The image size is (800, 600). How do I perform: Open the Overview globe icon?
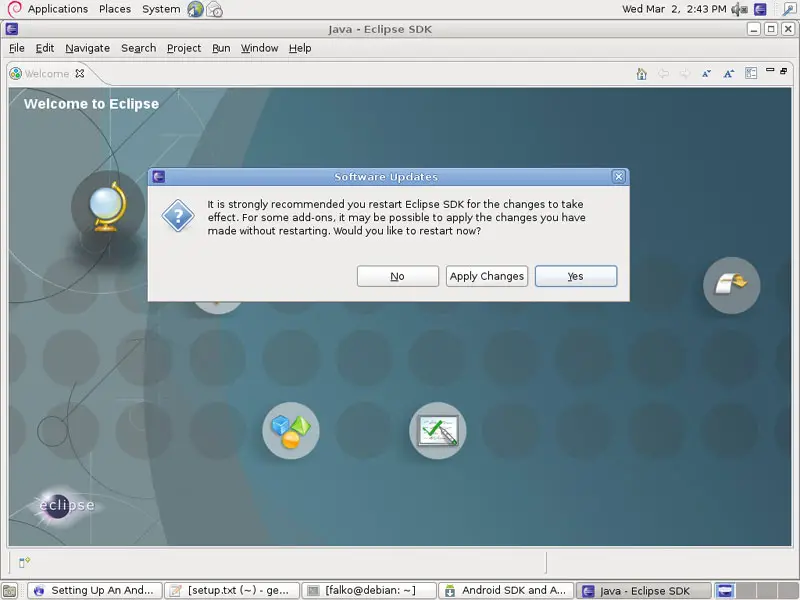coord(108,207)
